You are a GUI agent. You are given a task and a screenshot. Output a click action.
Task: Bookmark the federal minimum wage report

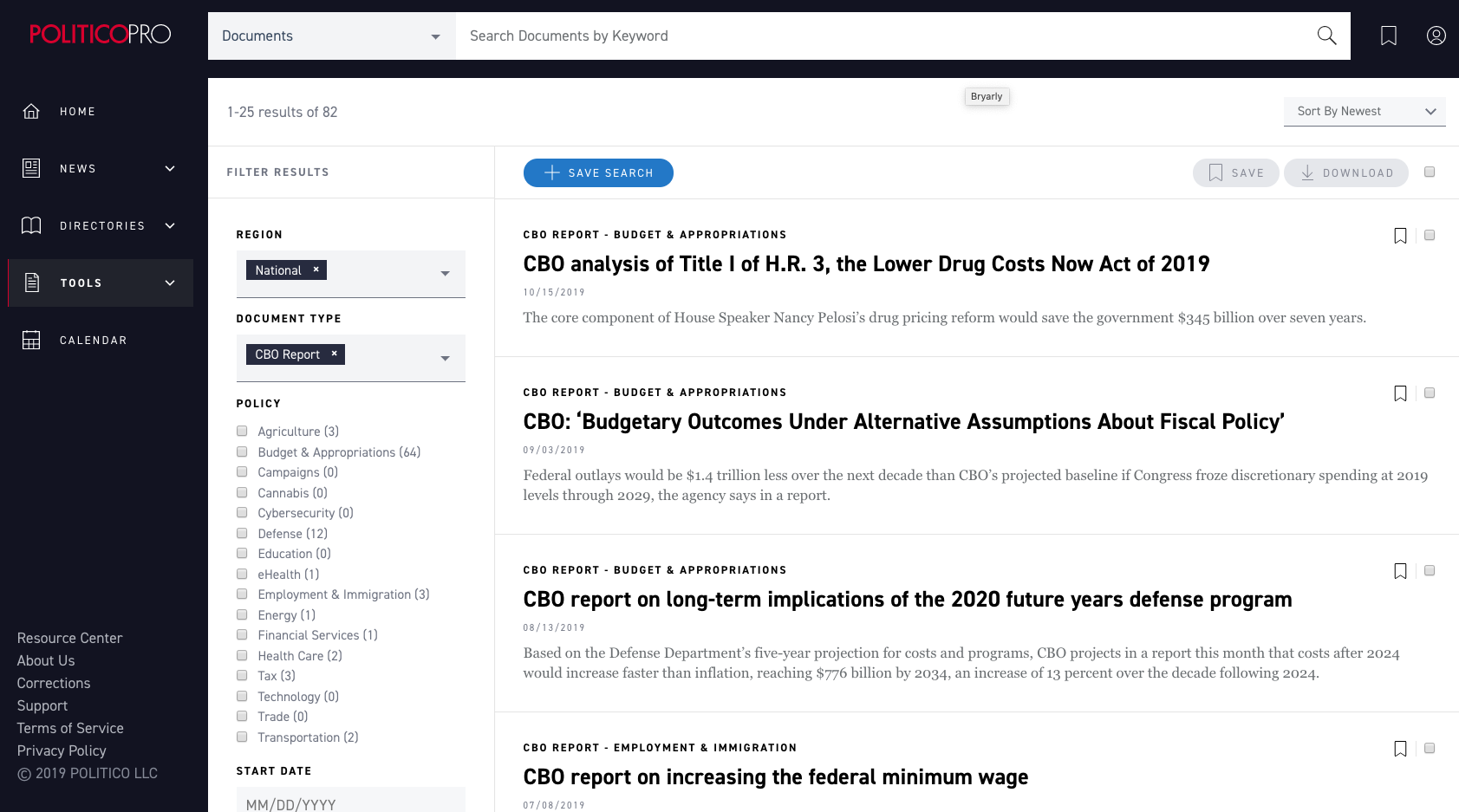pyautogui.click(x=1400, y=749)
